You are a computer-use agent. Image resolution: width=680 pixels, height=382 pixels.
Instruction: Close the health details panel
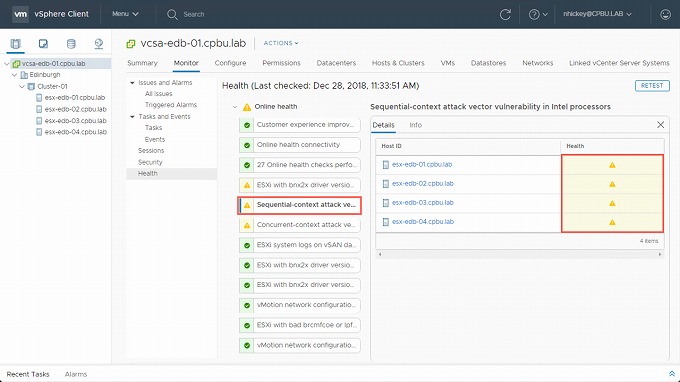[x=660, y=125]
